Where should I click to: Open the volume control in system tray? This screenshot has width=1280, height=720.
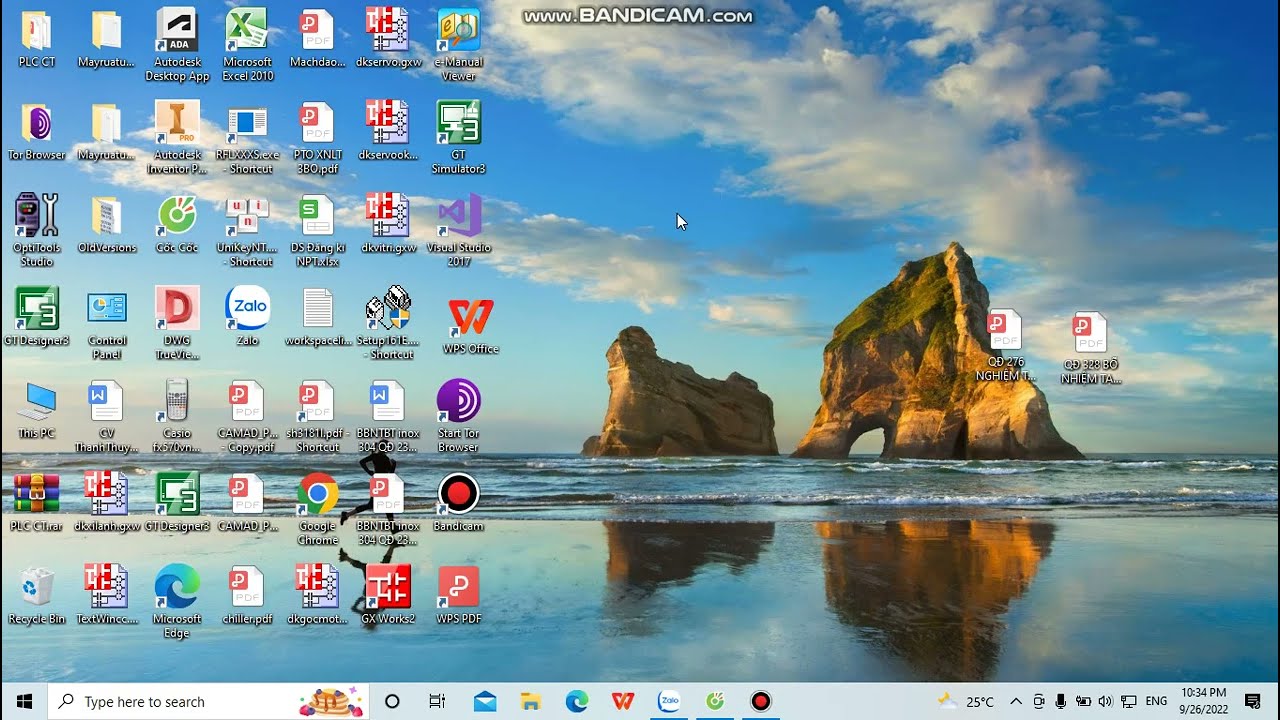coord(1105,701)
